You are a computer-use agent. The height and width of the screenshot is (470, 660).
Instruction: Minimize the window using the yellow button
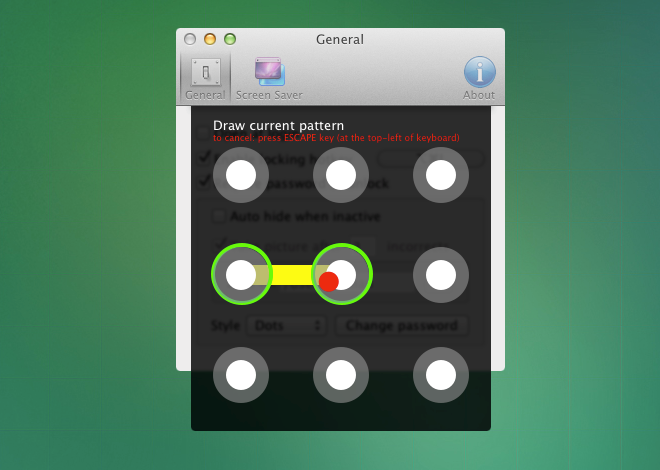210,39
